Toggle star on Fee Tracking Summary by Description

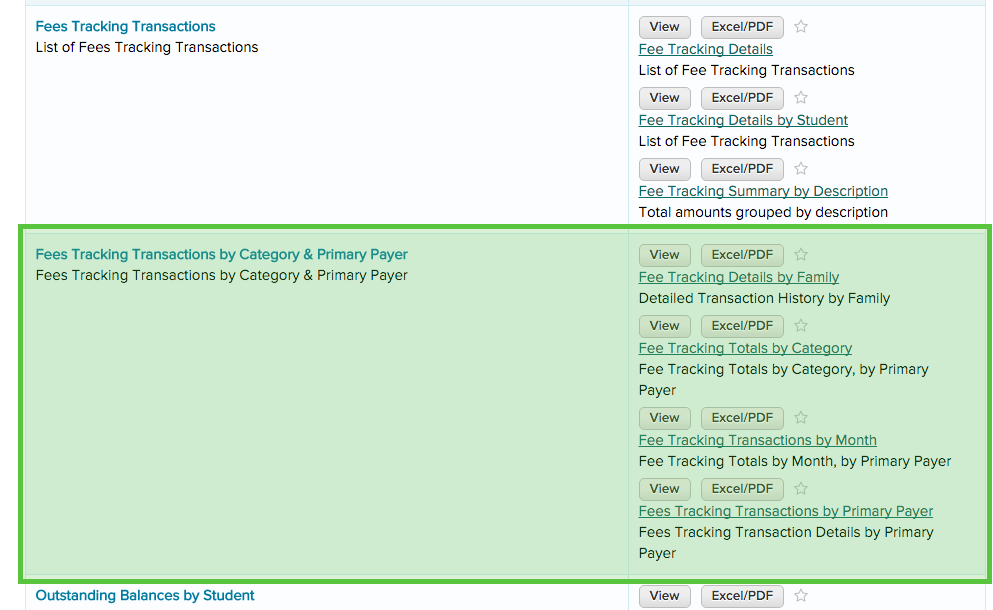point(800,169)
